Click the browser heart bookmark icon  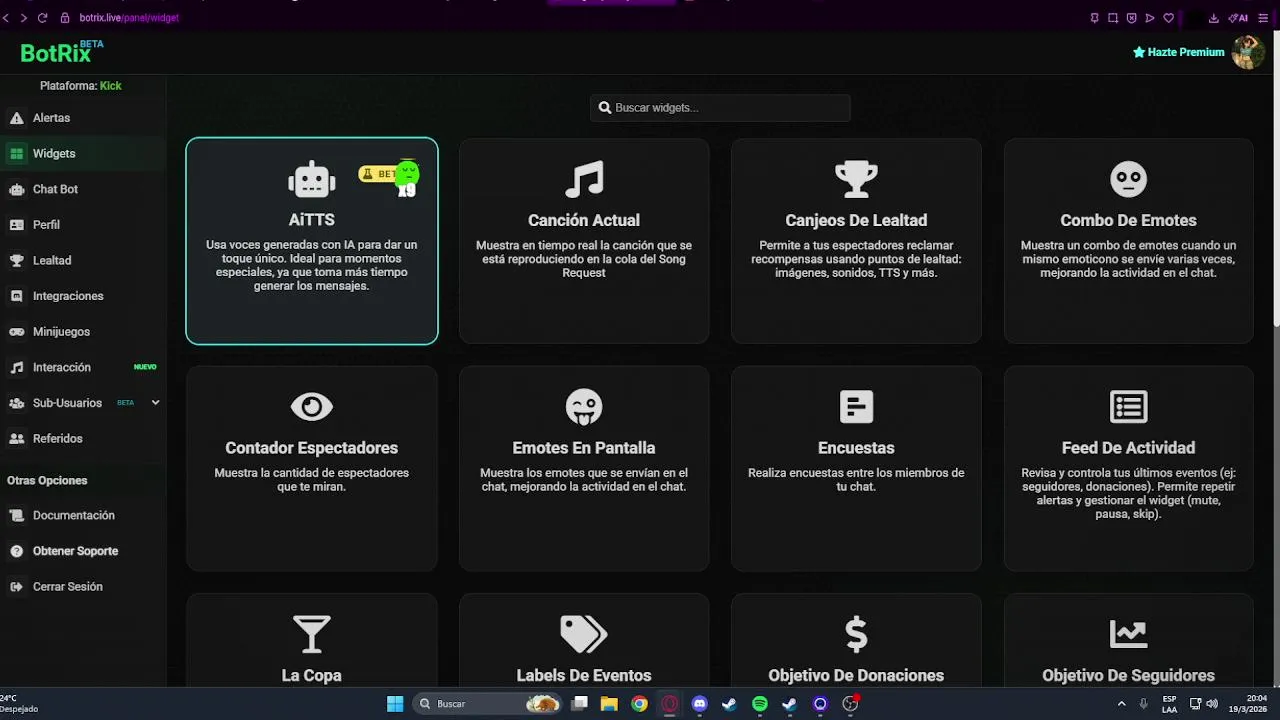click(x=1168, y=18)
